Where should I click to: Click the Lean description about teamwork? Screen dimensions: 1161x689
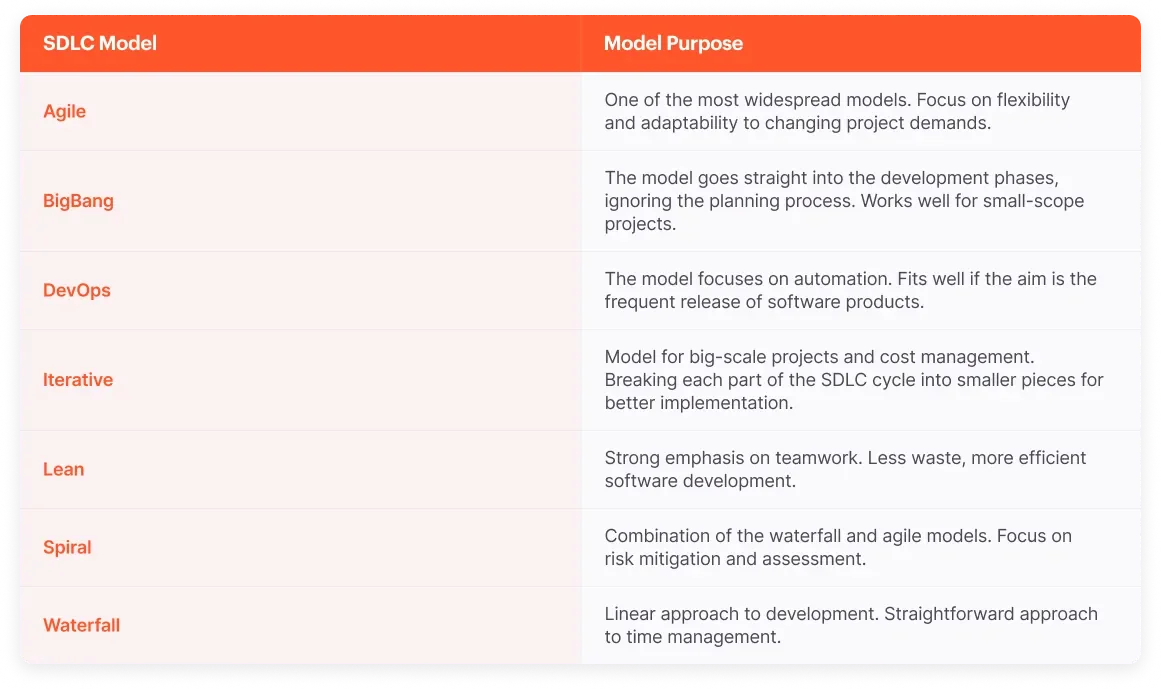[845, 469]
